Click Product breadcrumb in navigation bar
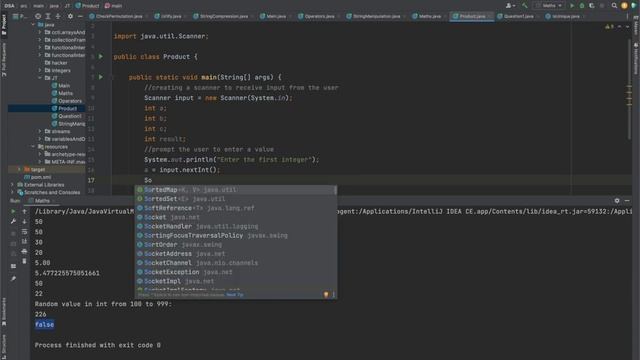 87,6
